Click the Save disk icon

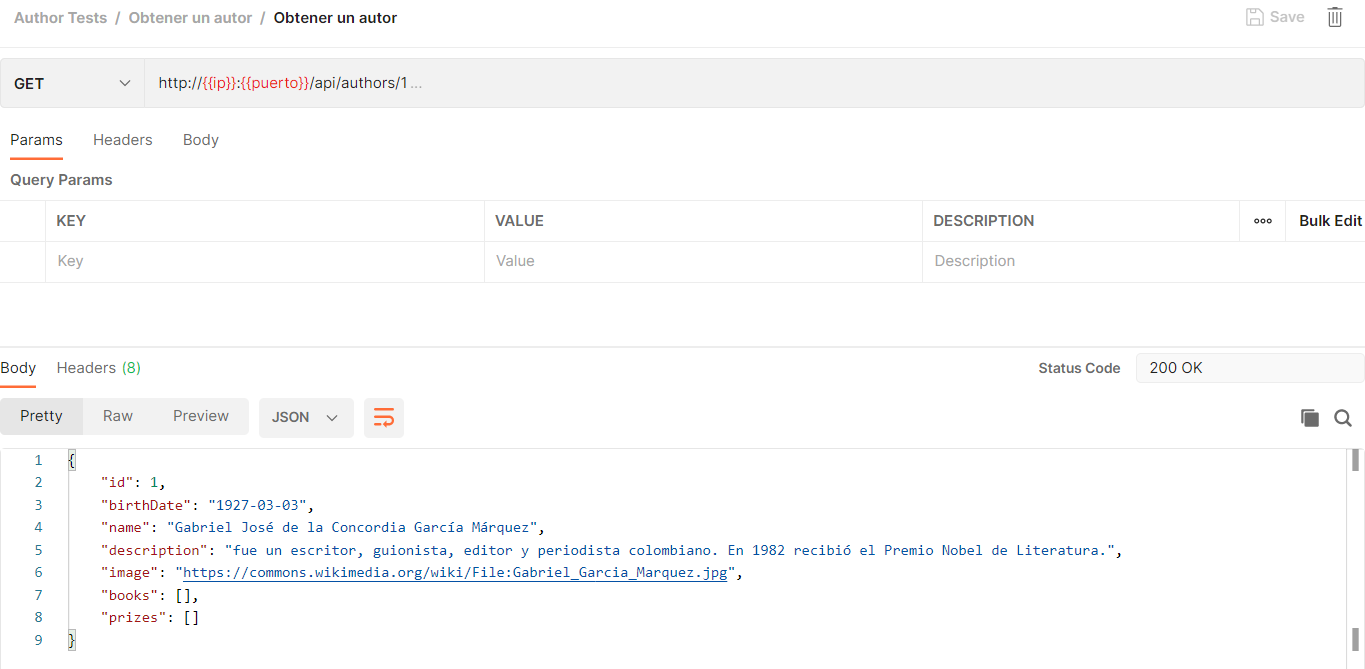click(1254, 17)
